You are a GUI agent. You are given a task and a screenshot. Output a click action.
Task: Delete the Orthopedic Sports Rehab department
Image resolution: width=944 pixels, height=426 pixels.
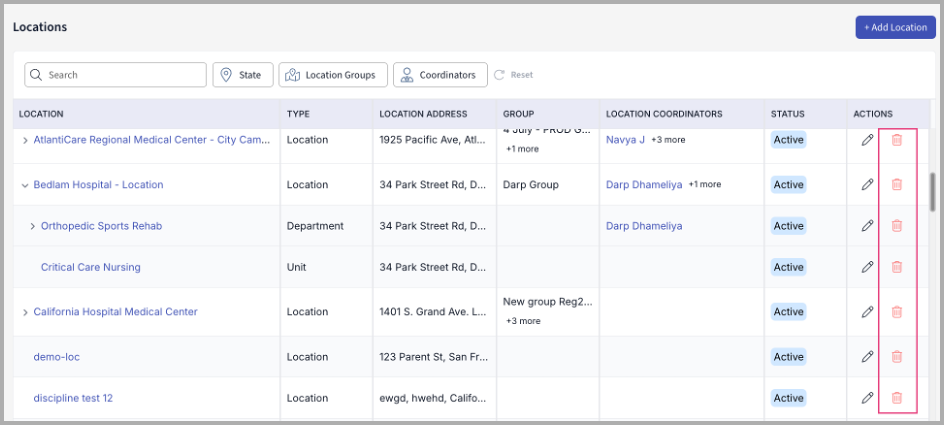click(x=897, y=226)
